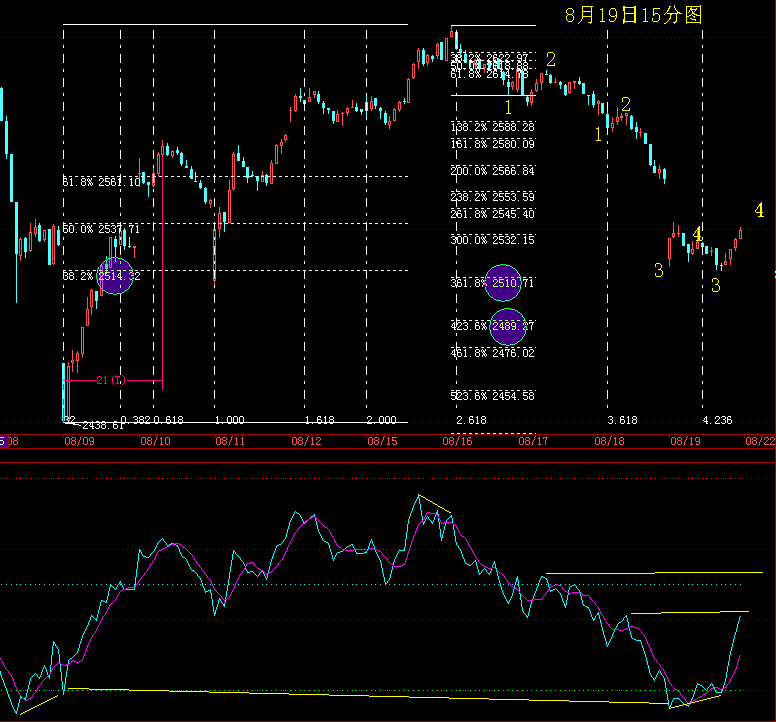Click the 4.236 Fibonacci time zone label
Image resolution: width=776 pixels, height=722 pixels.
pyautogui.click(x=718, y=420)
